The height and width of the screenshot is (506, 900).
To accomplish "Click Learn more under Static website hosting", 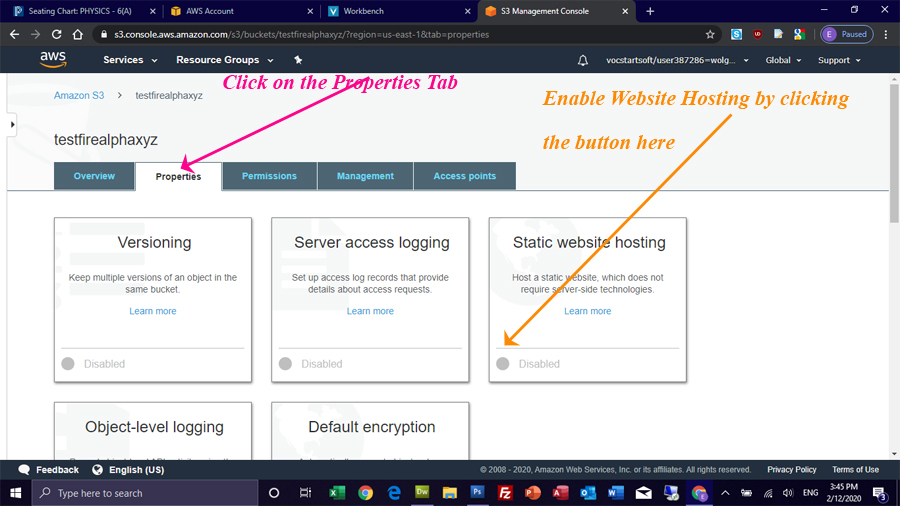I will (587, 311).
